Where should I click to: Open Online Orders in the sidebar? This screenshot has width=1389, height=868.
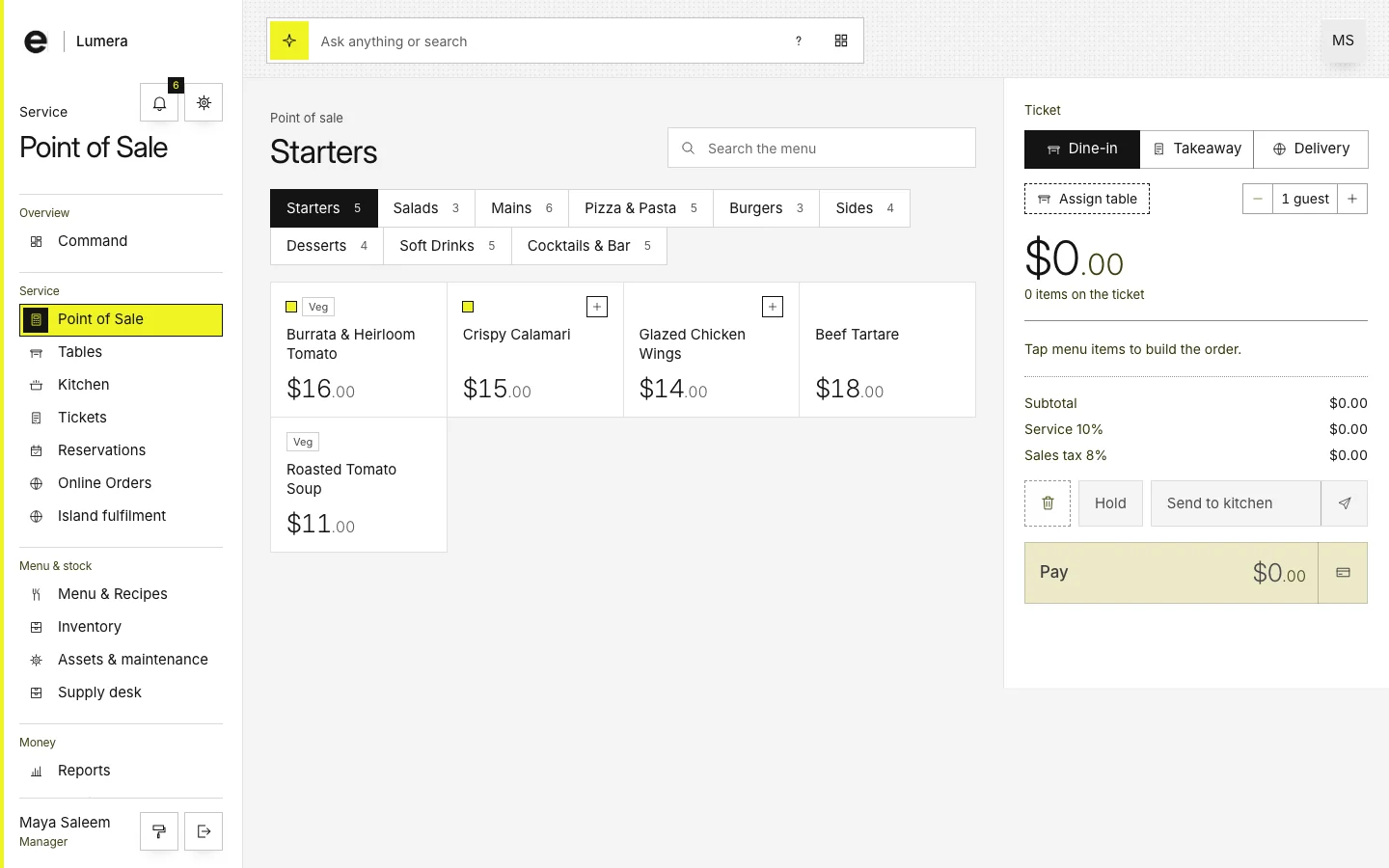pos(121,483)
